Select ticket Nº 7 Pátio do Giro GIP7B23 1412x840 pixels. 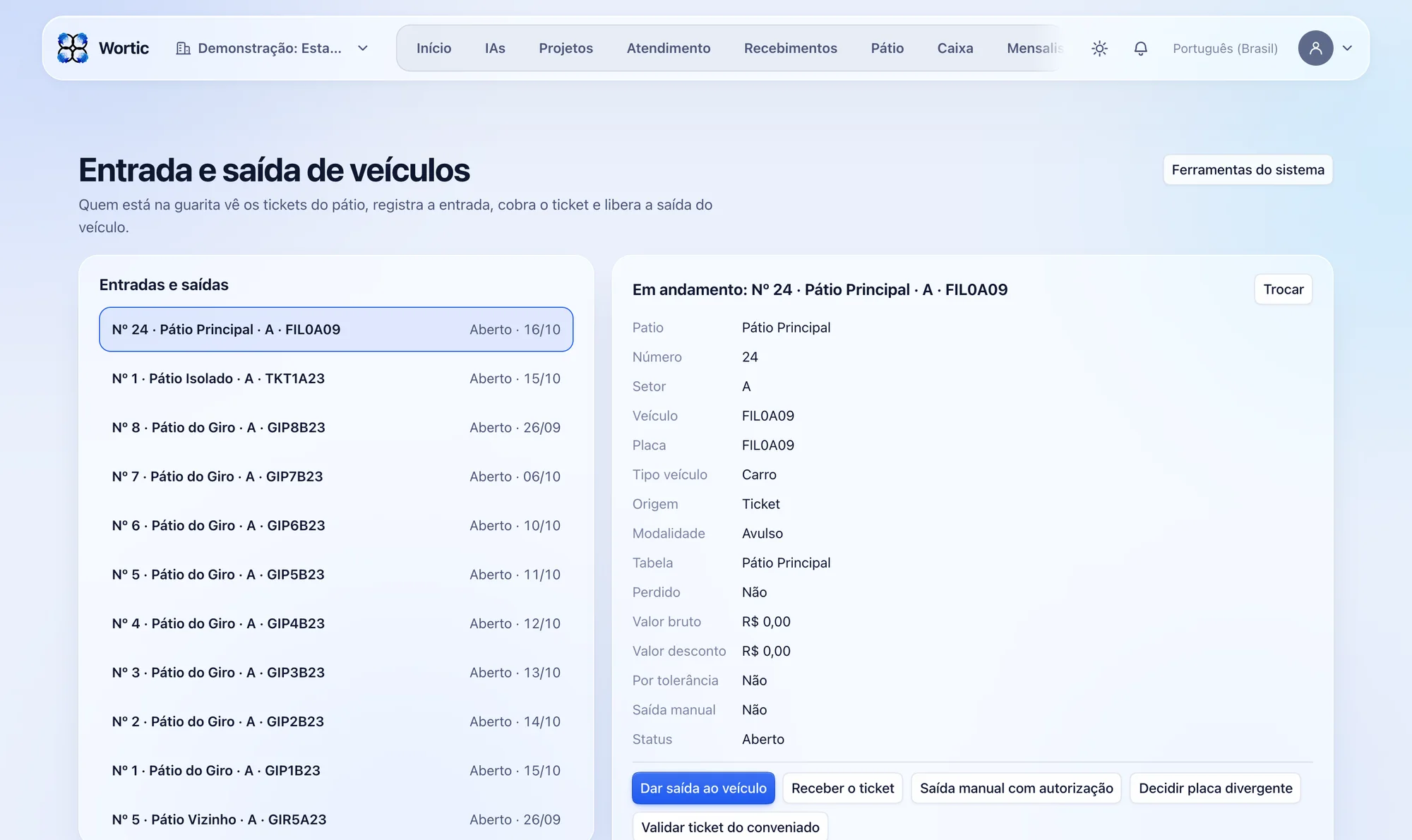coord(336,476)
